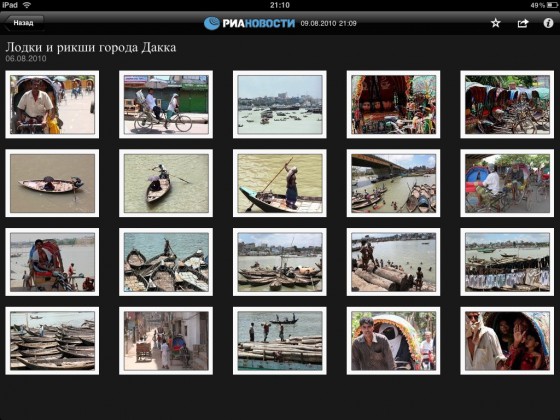Open thumbnail showing bridge over river
Viewport: 560px width, 420px height.
coord(393,183)
